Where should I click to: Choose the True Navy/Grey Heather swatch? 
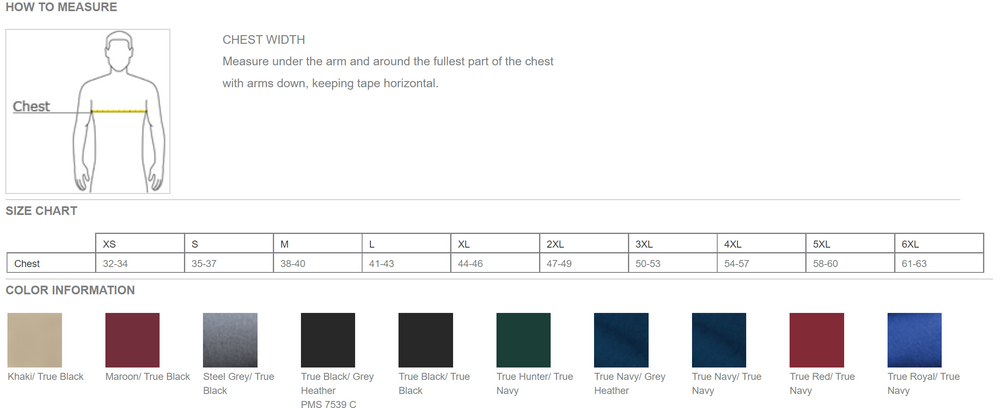[621, 340]
